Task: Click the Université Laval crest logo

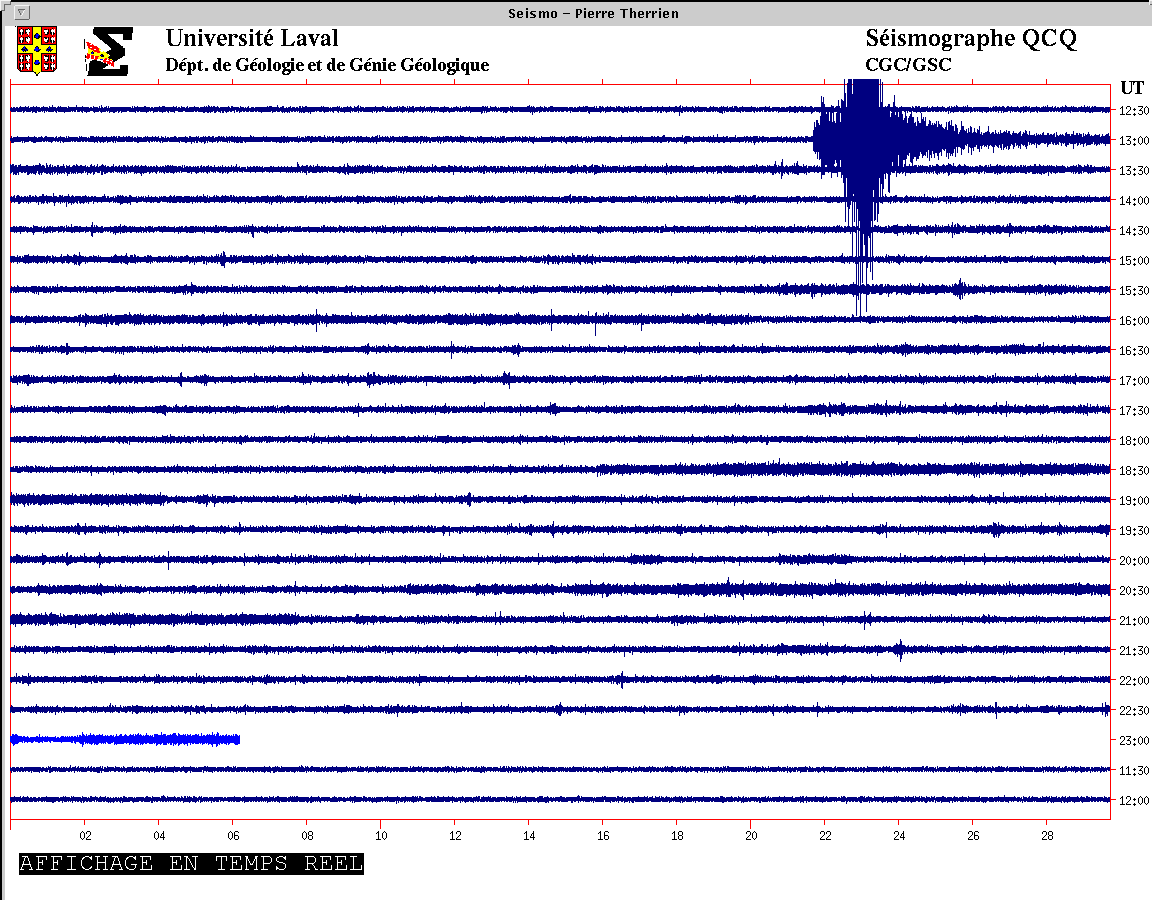Action: 37,50
